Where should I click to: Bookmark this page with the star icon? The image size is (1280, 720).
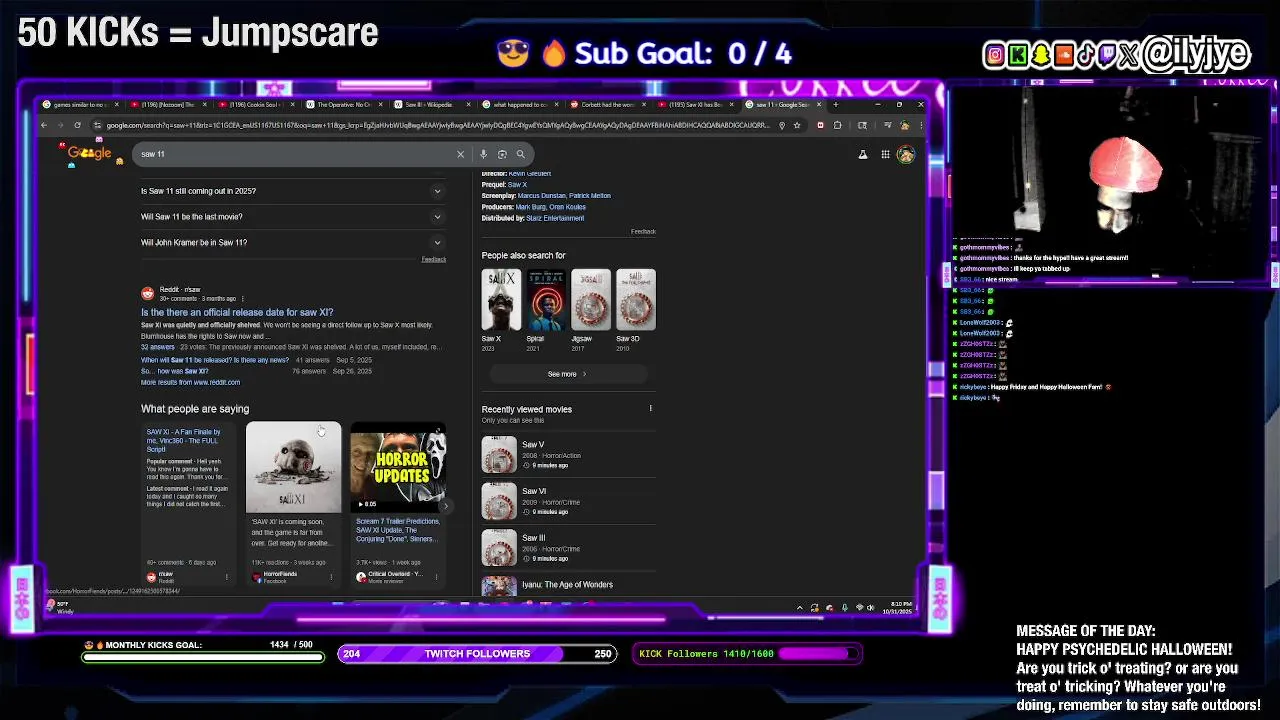pyautogui.click(x=797, y=125)
